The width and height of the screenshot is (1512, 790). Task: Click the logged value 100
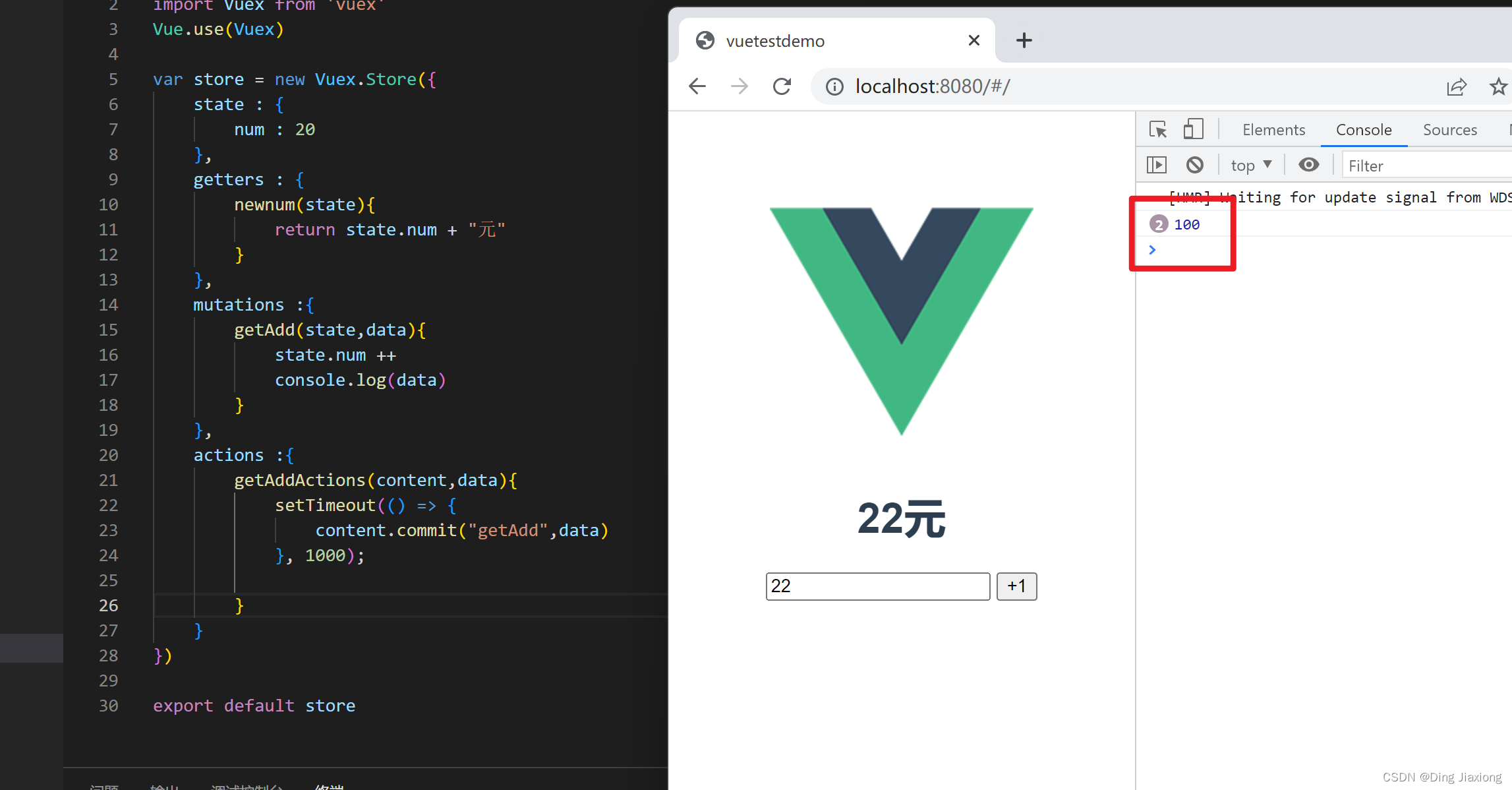click(1186, 225)
